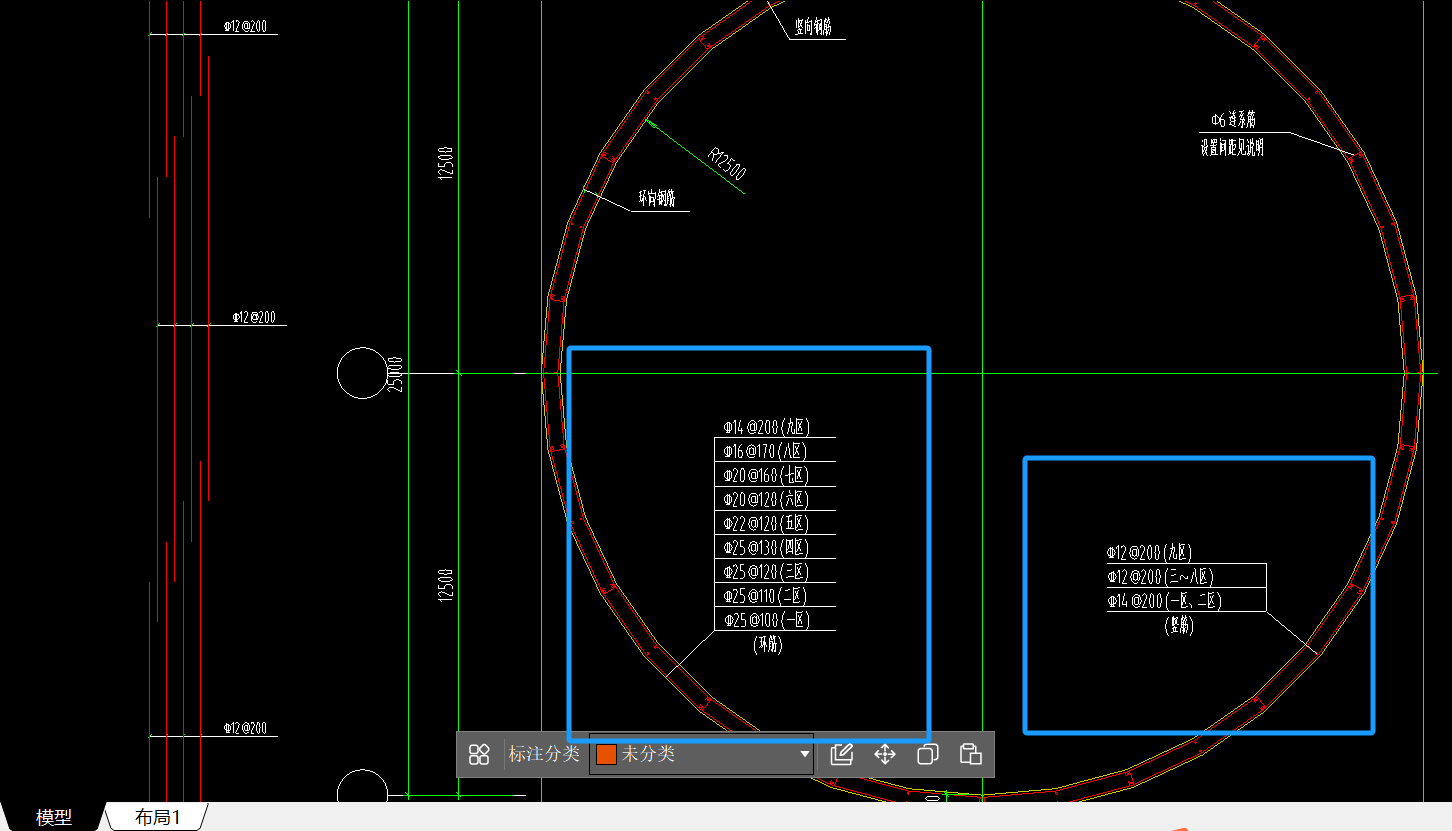Click the Φ6 连系筋 annotation
This screenshot has height=831, width=1452.
(x=1232, y=120)
